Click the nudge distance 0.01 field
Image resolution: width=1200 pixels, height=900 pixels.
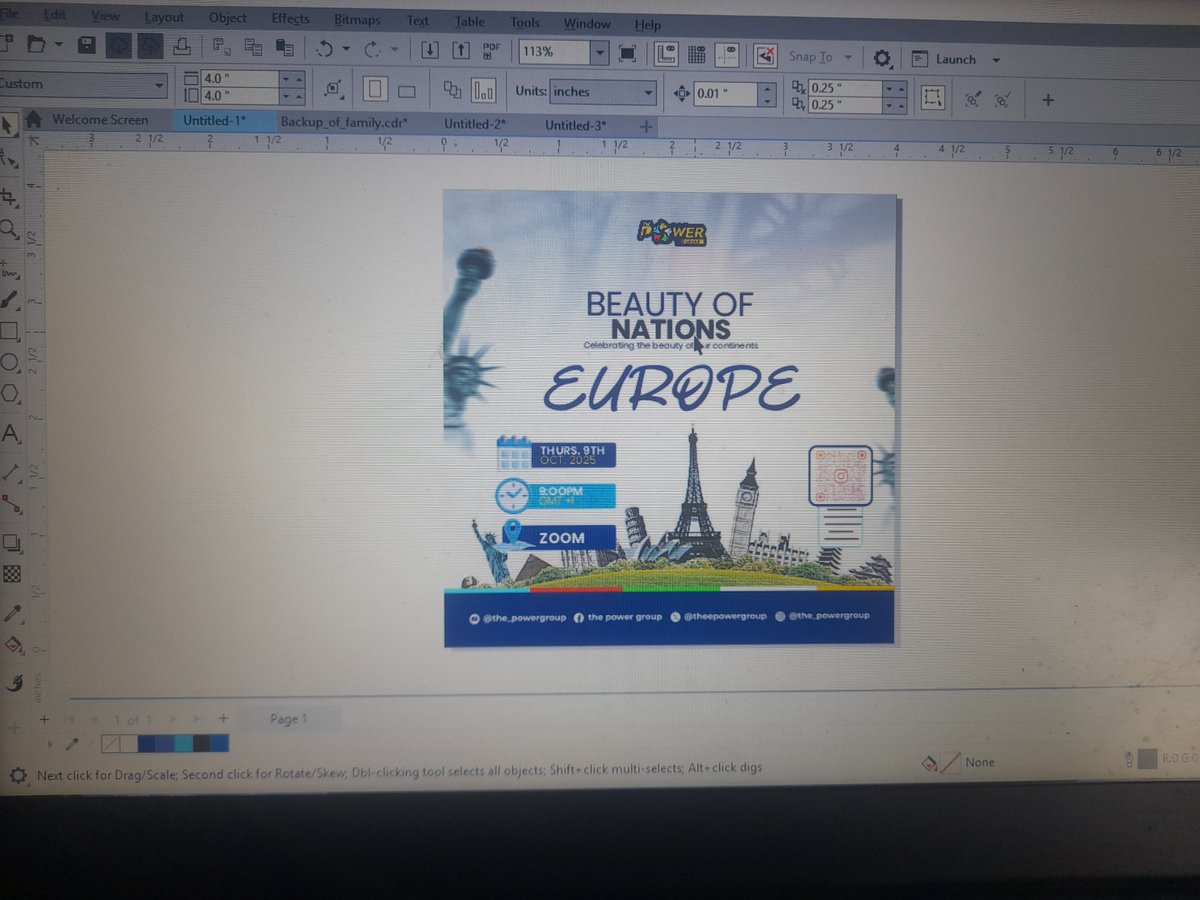[x=726, y=94]
